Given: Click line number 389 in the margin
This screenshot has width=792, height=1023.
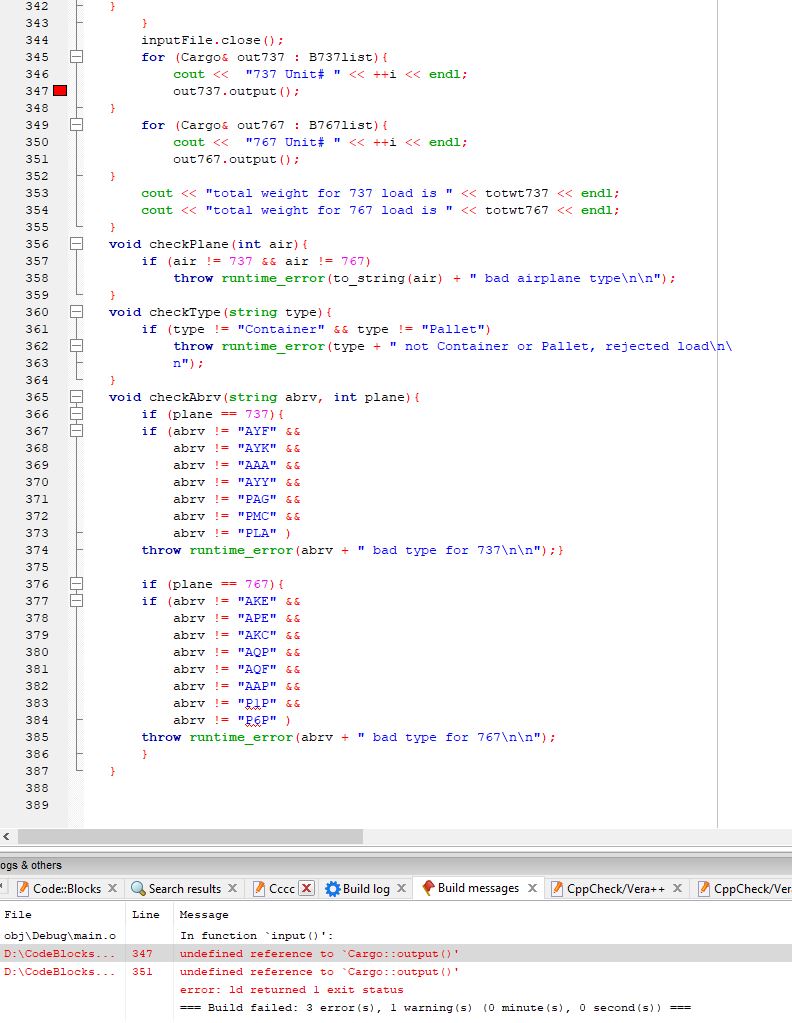Looking at the screenshot, I should click(x=37, y=804).
